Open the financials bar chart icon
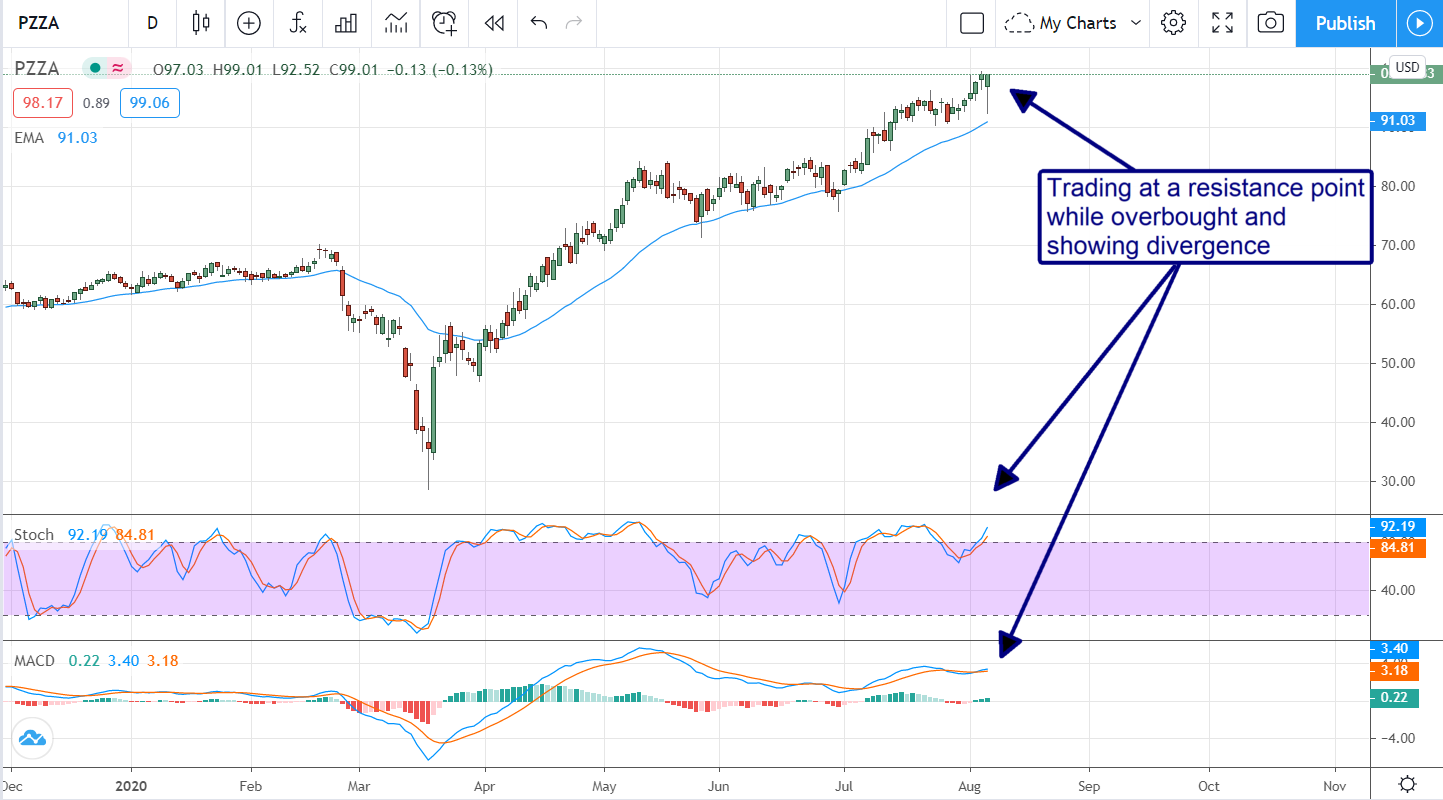The image size is (1443, 800). click(347, 23)
